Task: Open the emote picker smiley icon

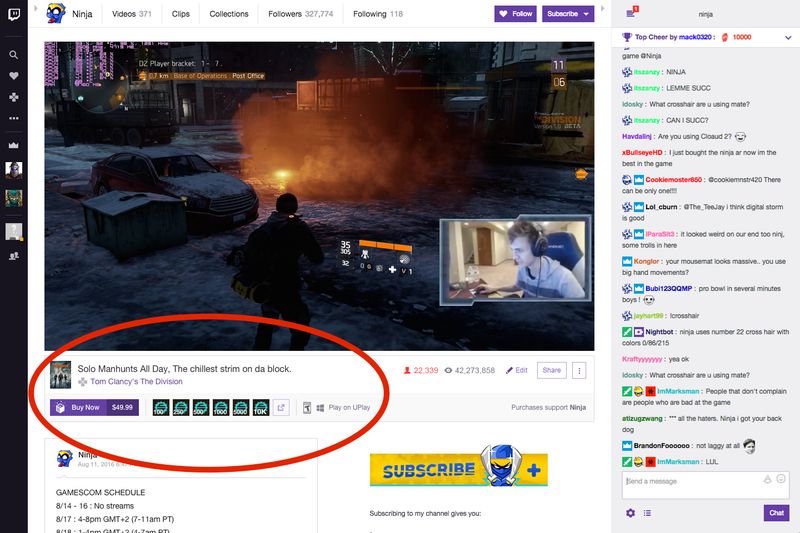Action: click(x=781, y=479)
